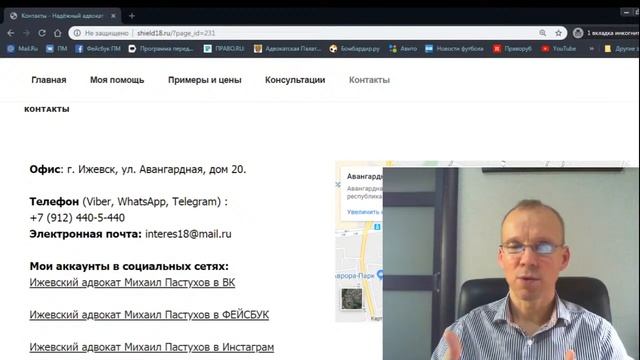640x360 pixels.
Task: Click phone number +7 (912) 440-5-440
Action: (77, 218)
